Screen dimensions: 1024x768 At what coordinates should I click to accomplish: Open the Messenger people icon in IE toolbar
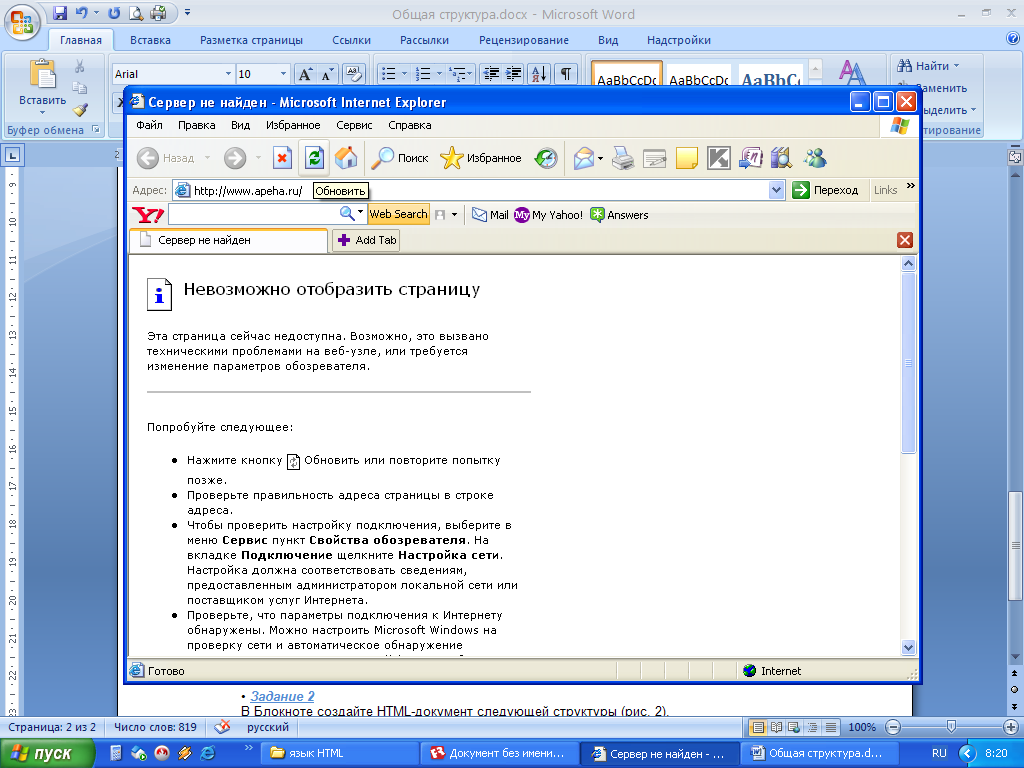tap(815, 157)
